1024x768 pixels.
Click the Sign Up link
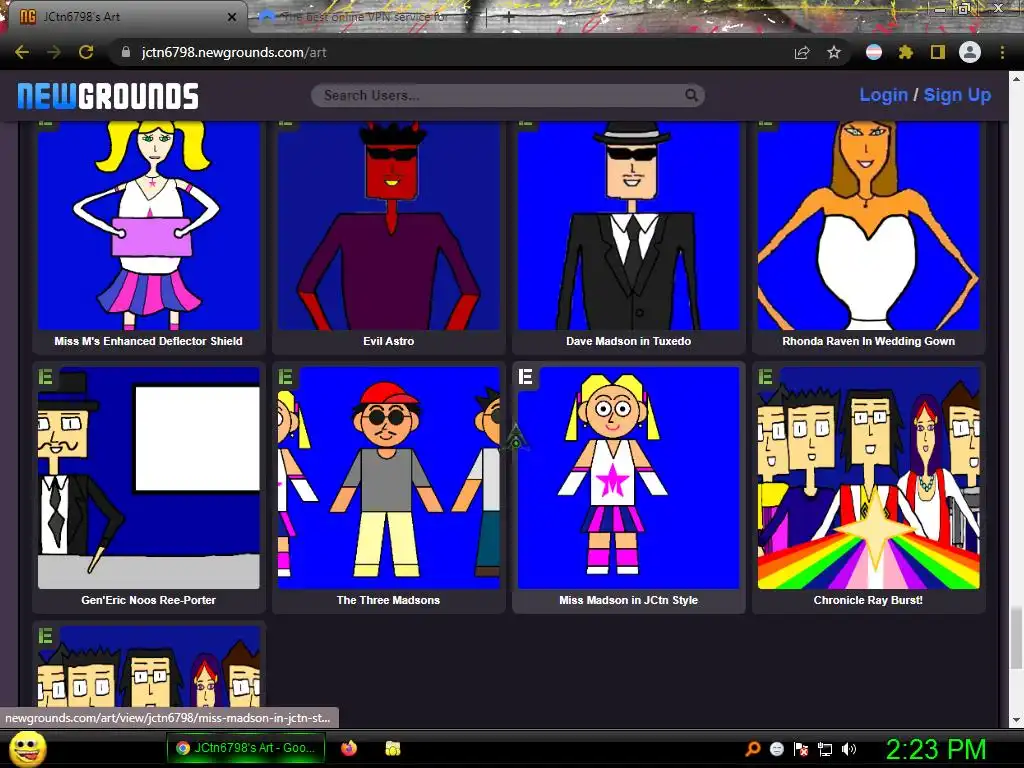[x=957, y=95]
